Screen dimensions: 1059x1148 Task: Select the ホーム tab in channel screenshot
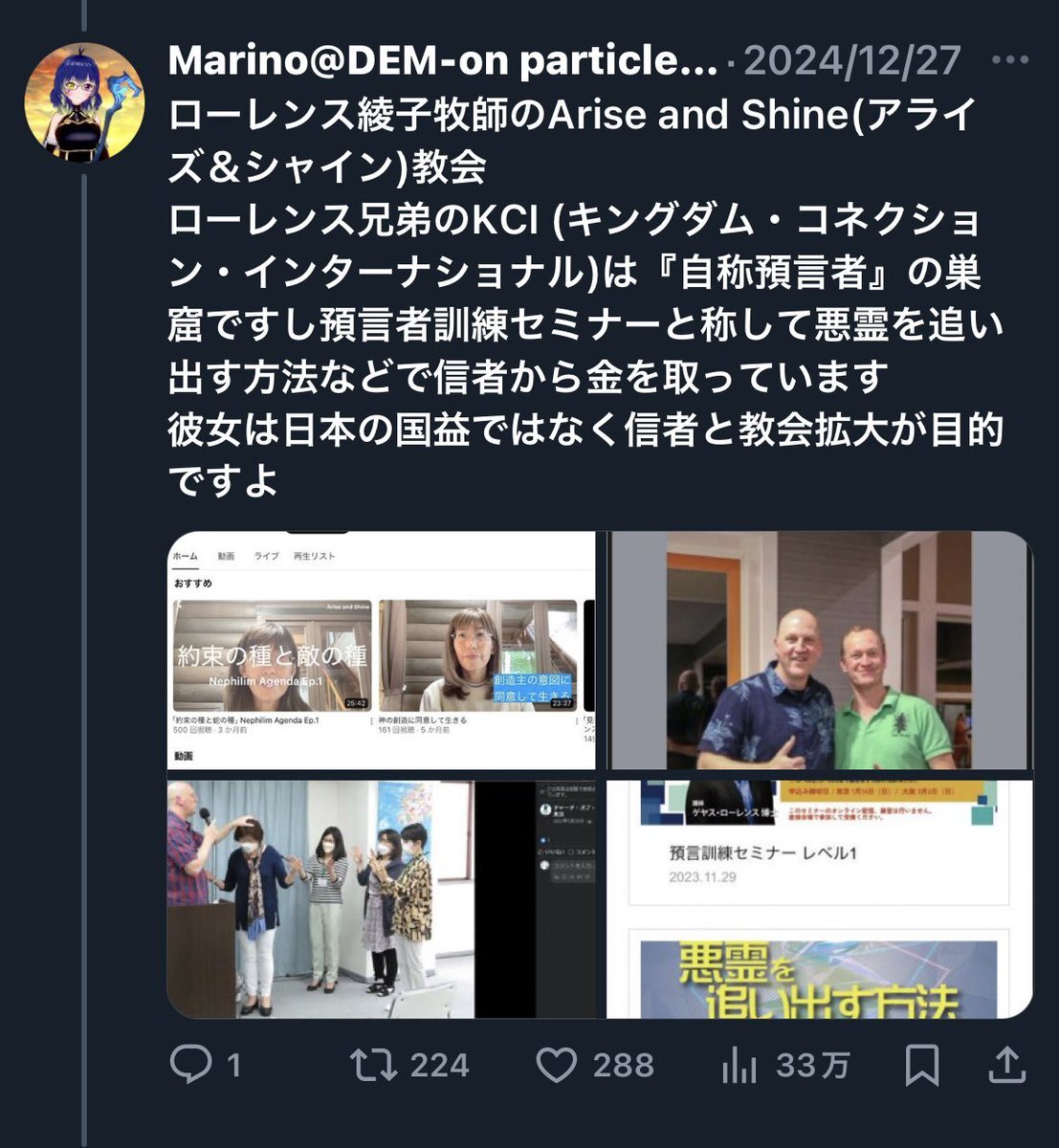tap(186, 556)
